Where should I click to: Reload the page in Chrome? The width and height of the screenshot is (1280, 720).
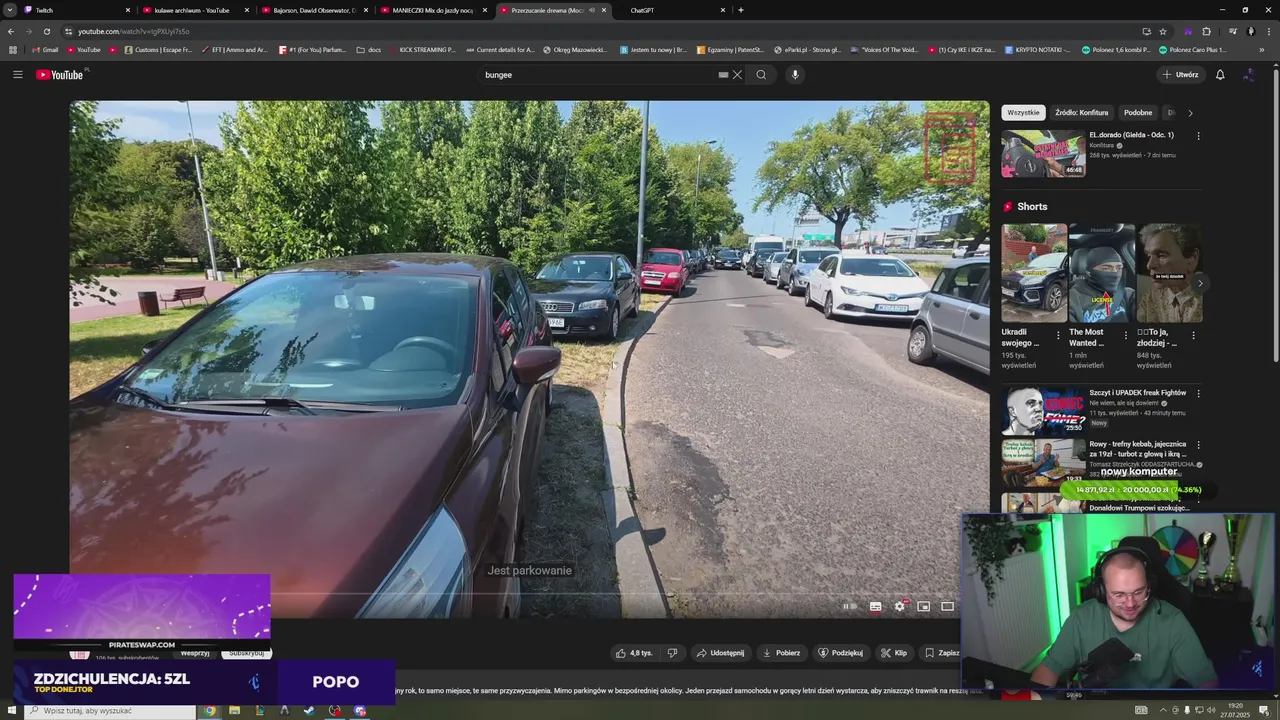[x=47, y=31]
